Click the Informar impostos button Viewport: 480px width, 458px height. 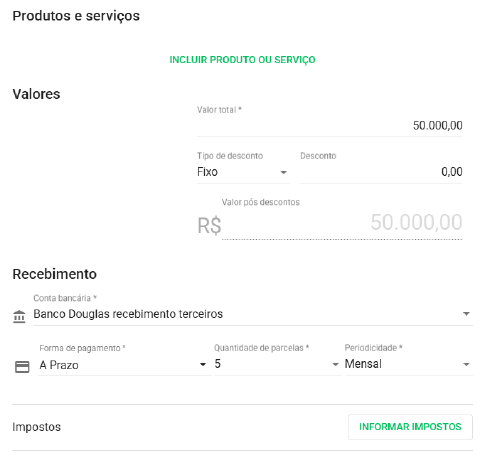tap(410, 427)
